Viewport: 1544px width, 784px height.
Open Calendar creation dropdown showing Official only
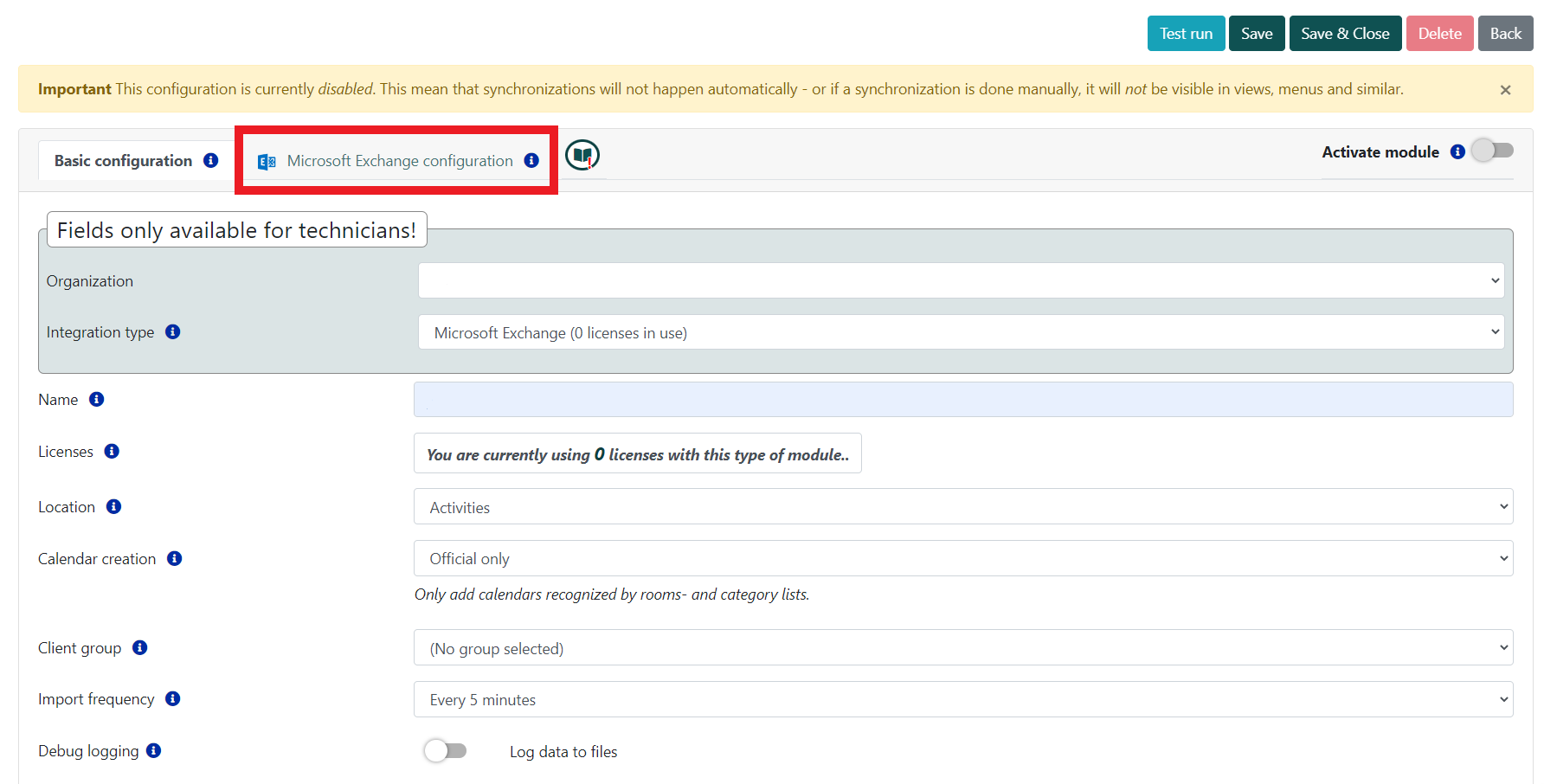tap(963, 558)
